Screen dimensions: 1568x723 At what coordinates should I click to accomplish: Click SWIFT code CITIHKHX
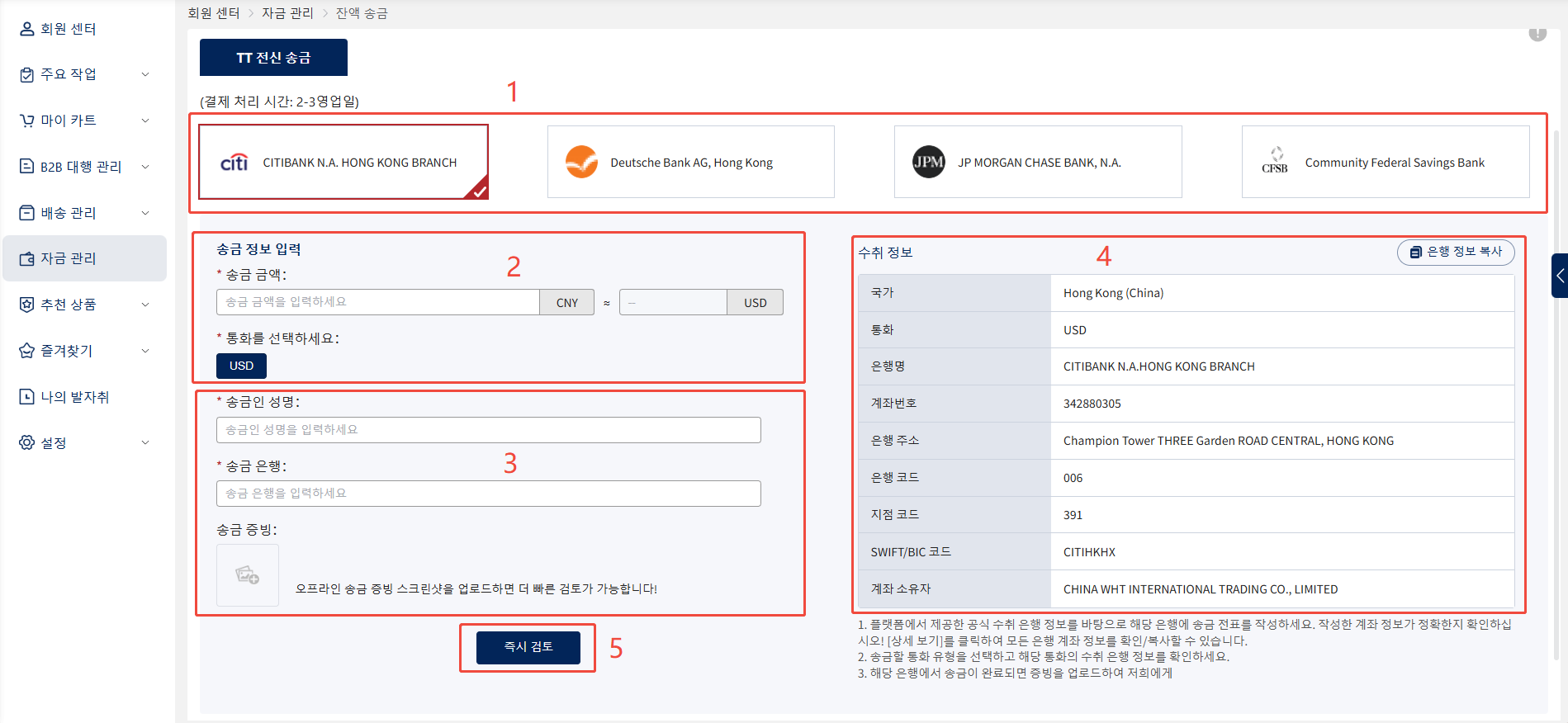[x=1089, y=552]
